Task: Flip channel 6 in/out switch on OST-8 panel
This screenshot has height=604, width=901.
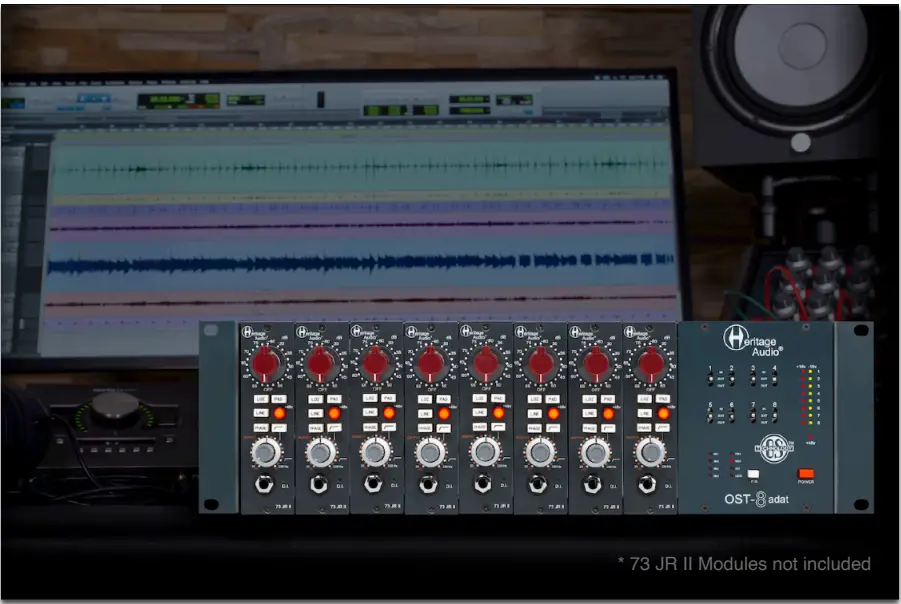Action: 731,415
